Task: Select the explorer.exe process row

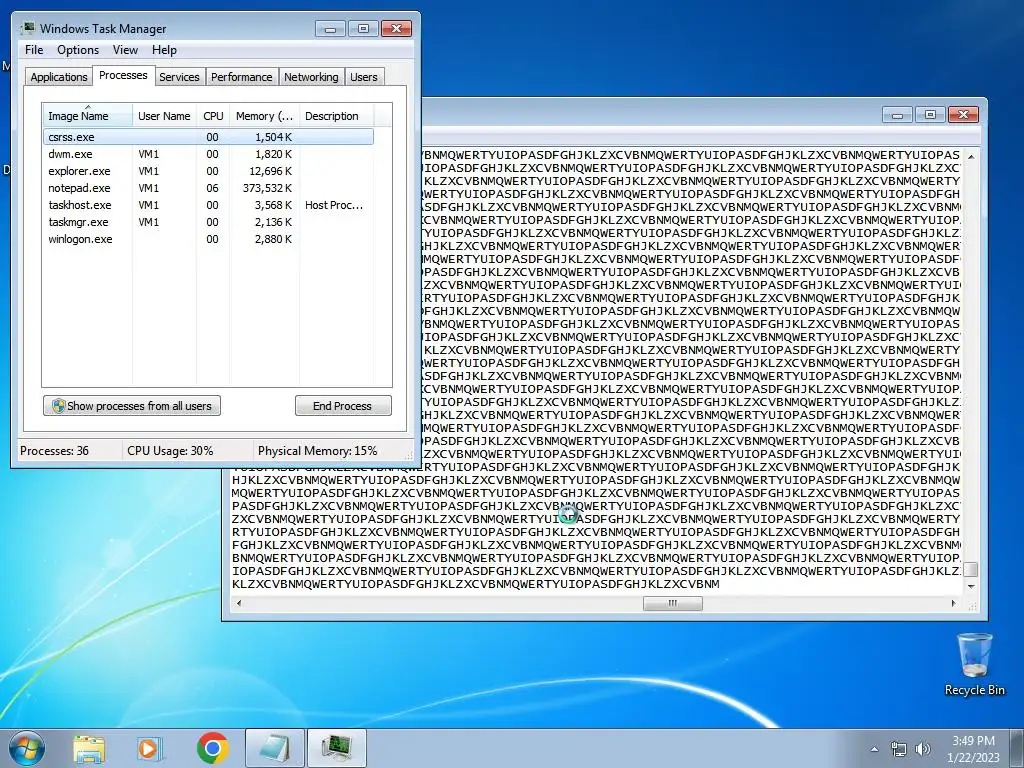Action: (x=208, y=171)
